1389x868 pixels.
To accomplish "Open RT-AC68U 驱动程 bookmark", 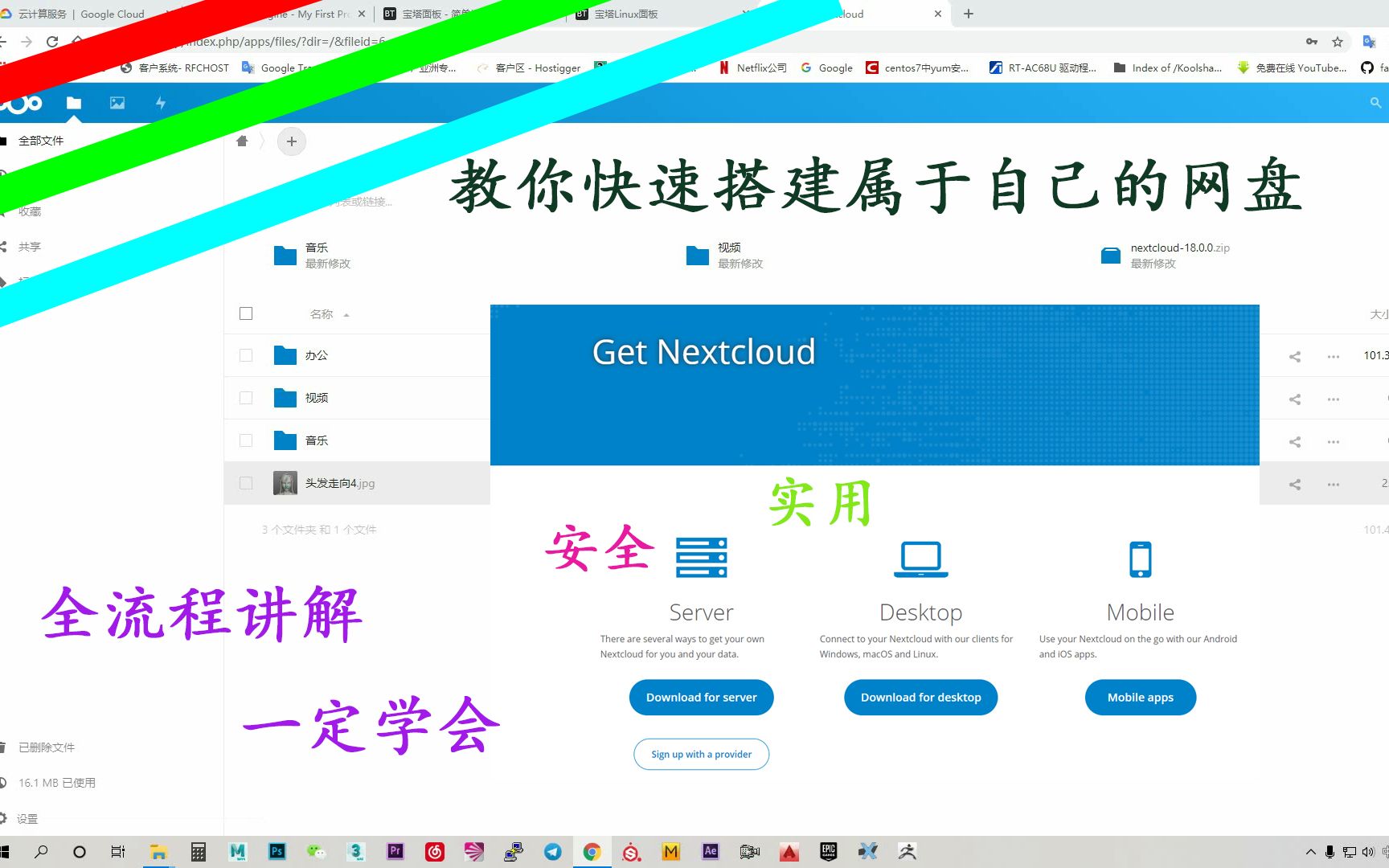I will coord(1043,68).
